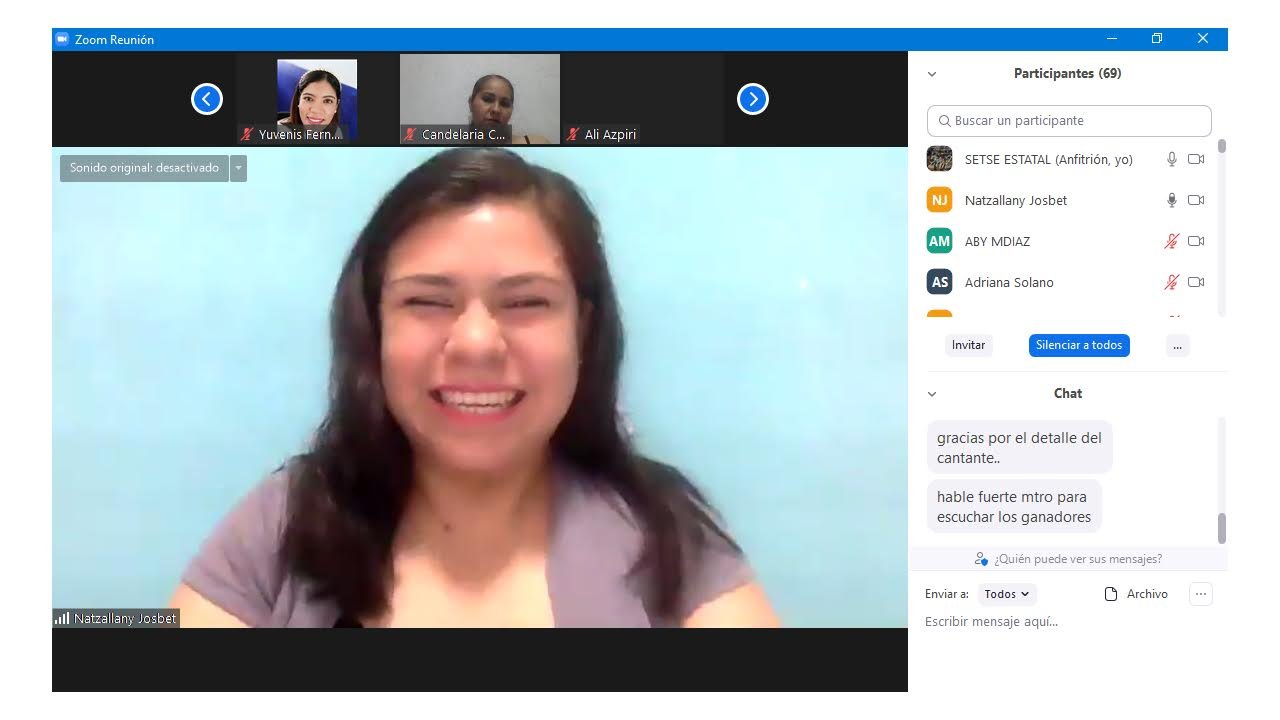Select participant ABY MDIAZ name
Screen dimensions: 1280x720
click(997, 241)
